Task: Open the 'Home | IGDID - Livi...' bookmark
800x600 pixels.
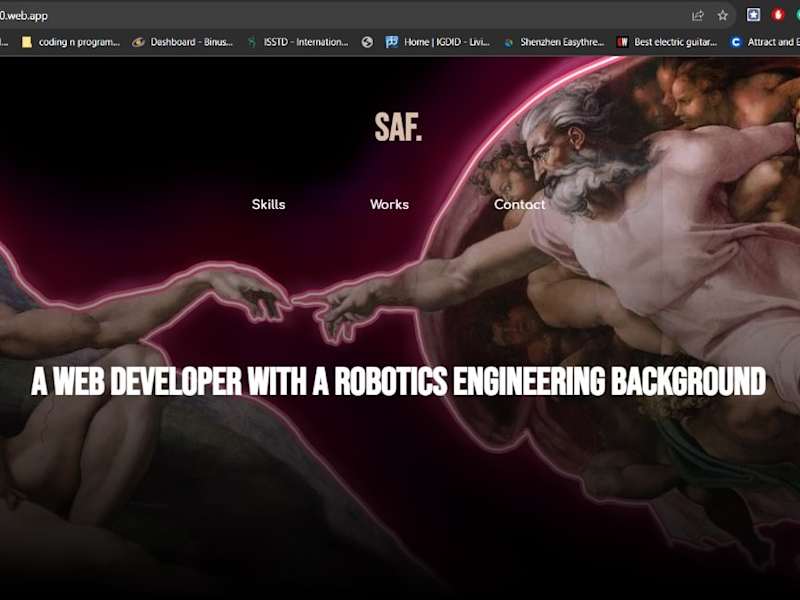Action: [438, 42]
